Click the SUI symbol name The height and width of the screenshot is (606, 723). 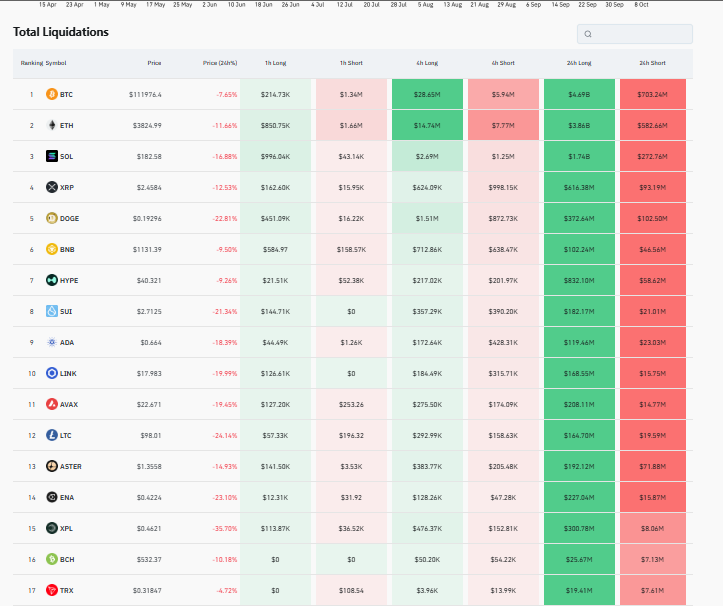(x=66, y=312)
